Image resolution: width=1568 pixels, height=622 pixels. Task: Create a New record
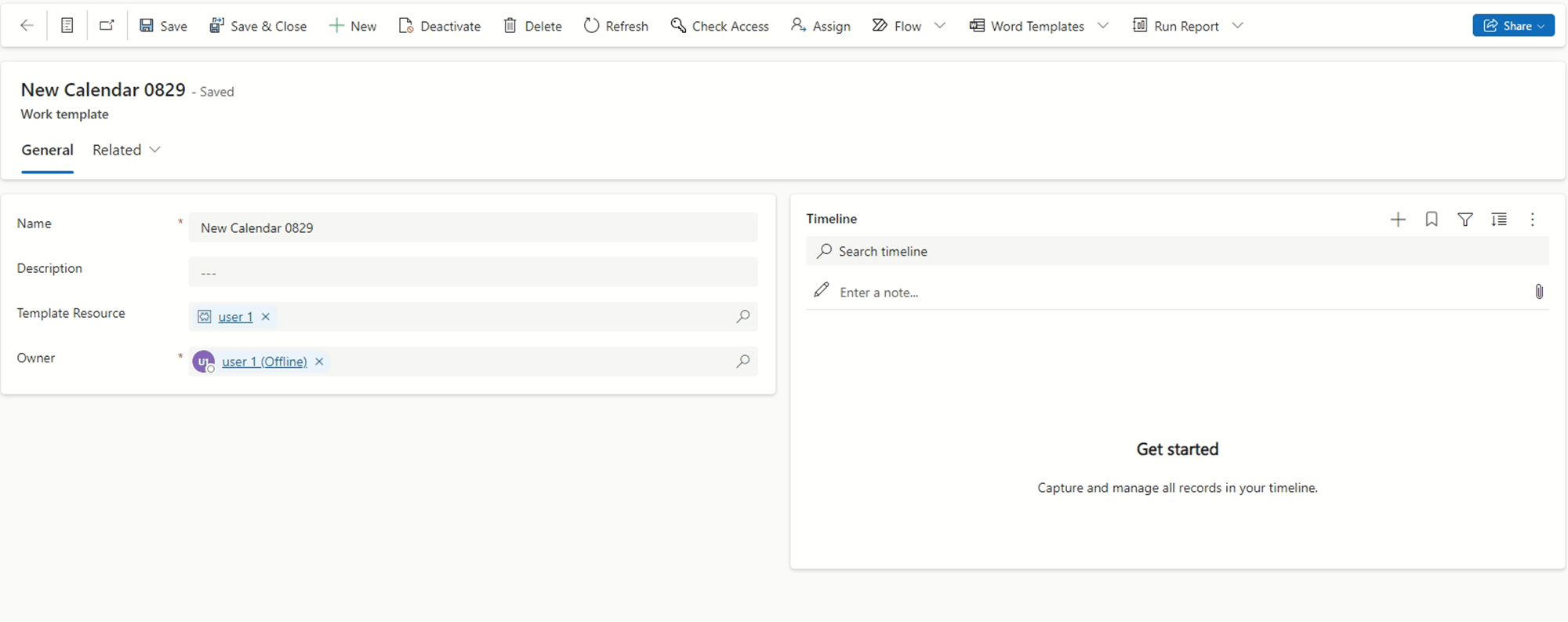pyautogui.click(x=353, y=26)
